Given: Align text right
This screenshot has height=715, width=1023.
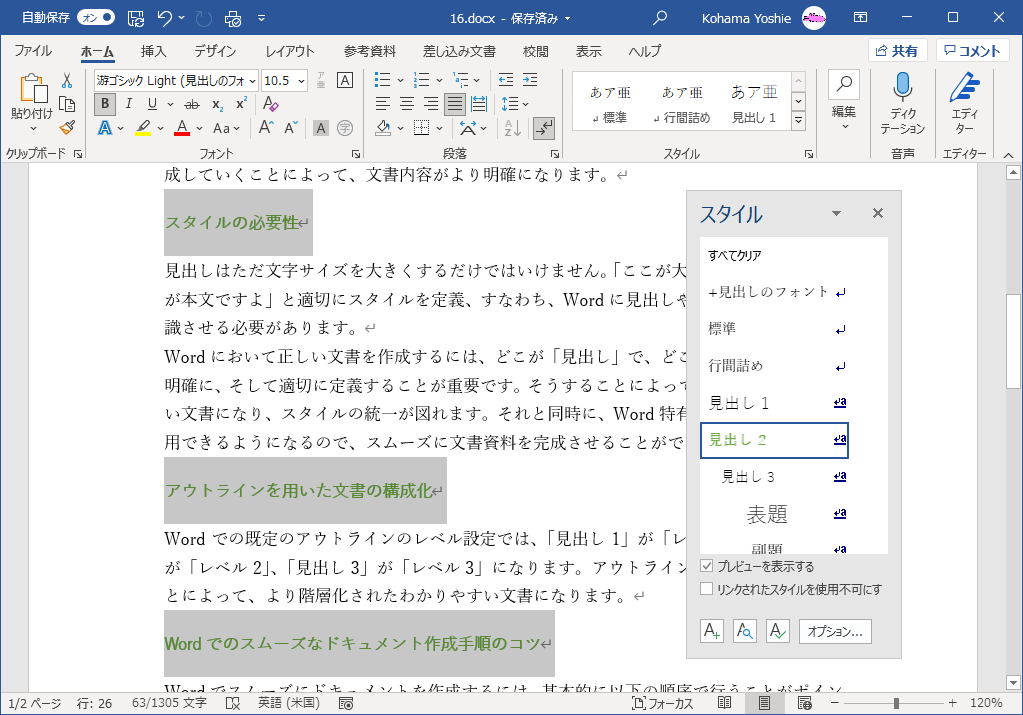Looking at the screenshot, I should click(x=431, y=104).
